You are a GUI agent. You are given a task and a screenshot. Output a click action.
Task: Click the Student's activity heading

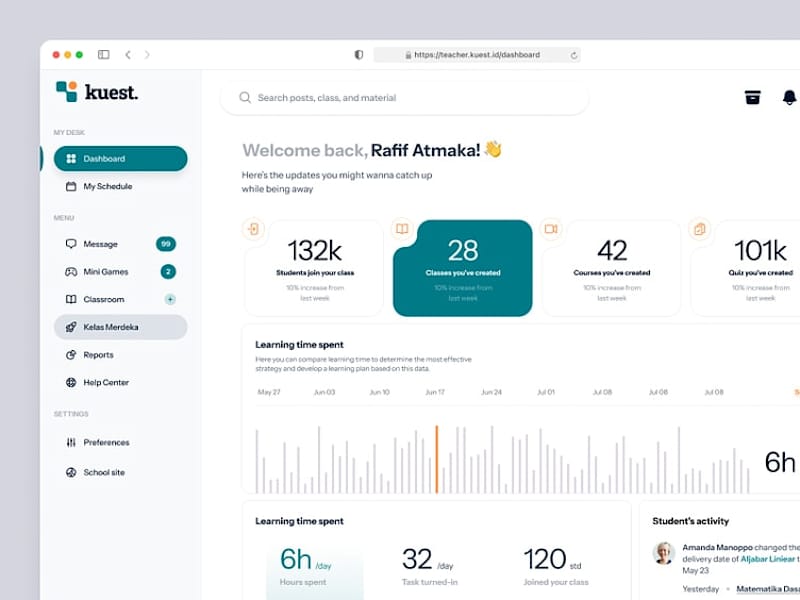(690, 521)
